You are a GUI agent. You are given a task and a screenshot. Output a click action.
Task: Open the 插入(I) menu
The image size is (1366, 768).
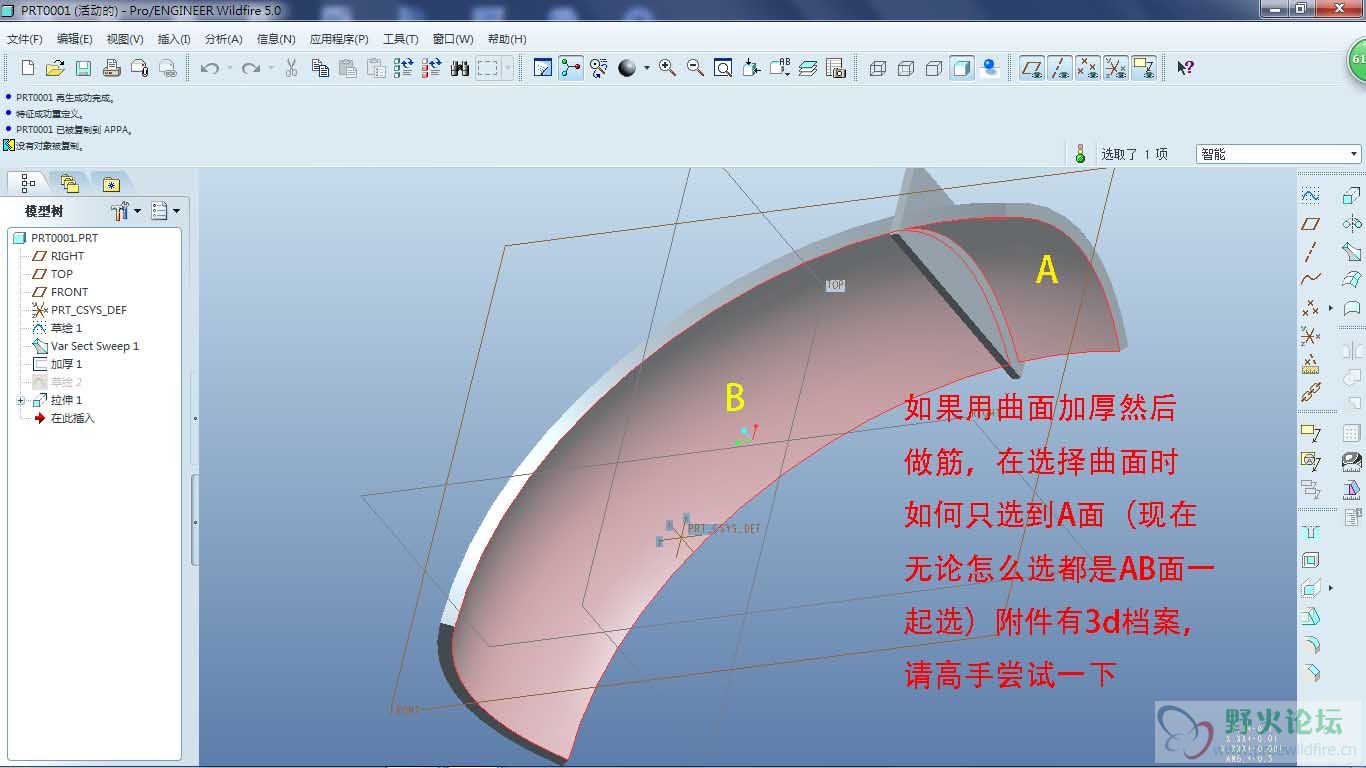pos(174,39)
